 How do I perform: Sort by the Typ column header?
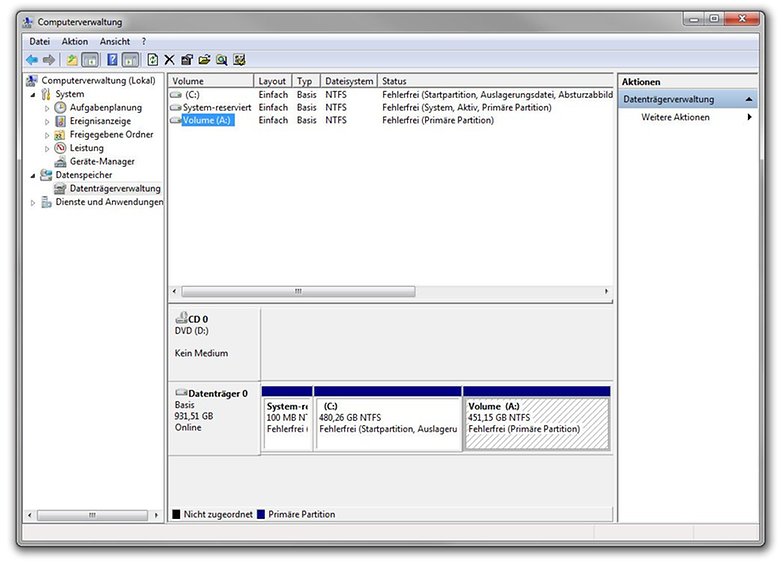click(x=306, y=81)
